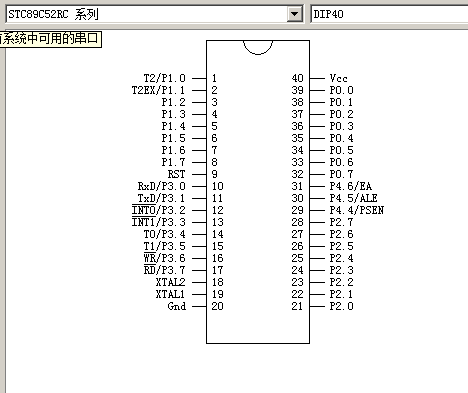The height and width of the screenshot is (393, 468).
Task: Click pin label P2.2
Action: pyautogui.click(x=341, y=282)
